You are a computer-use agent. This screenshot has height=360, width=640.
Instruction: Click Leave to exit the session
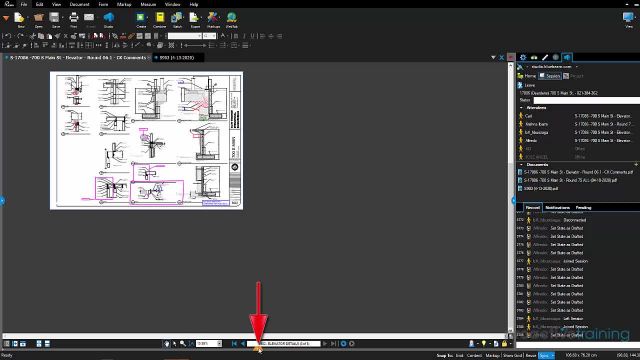coord(530,85)
